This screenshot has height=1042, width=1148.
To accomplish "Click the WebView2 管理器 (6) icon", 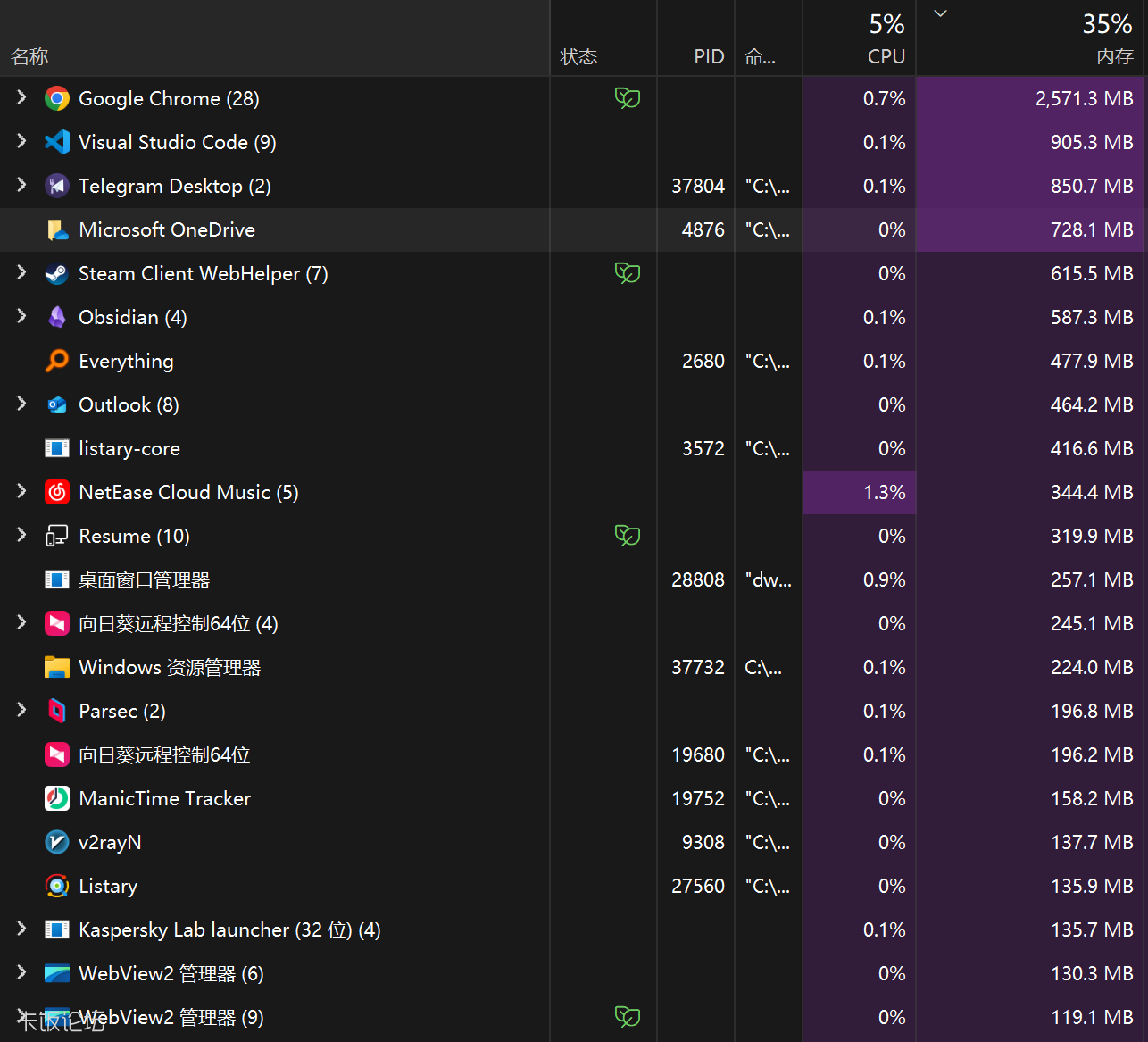I will pyautogui.click(x=57, y=973).
